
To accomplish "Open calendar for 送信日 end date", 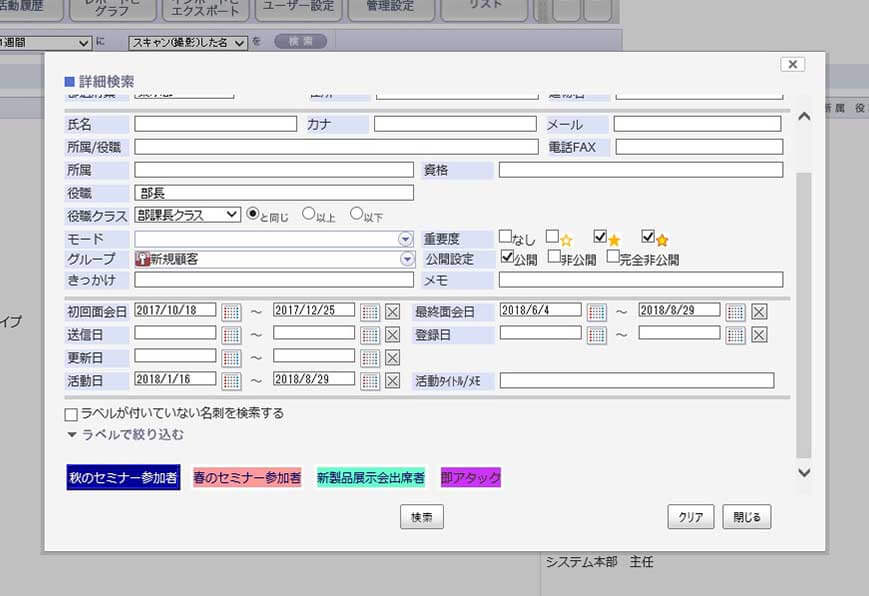I will [370, 335].
